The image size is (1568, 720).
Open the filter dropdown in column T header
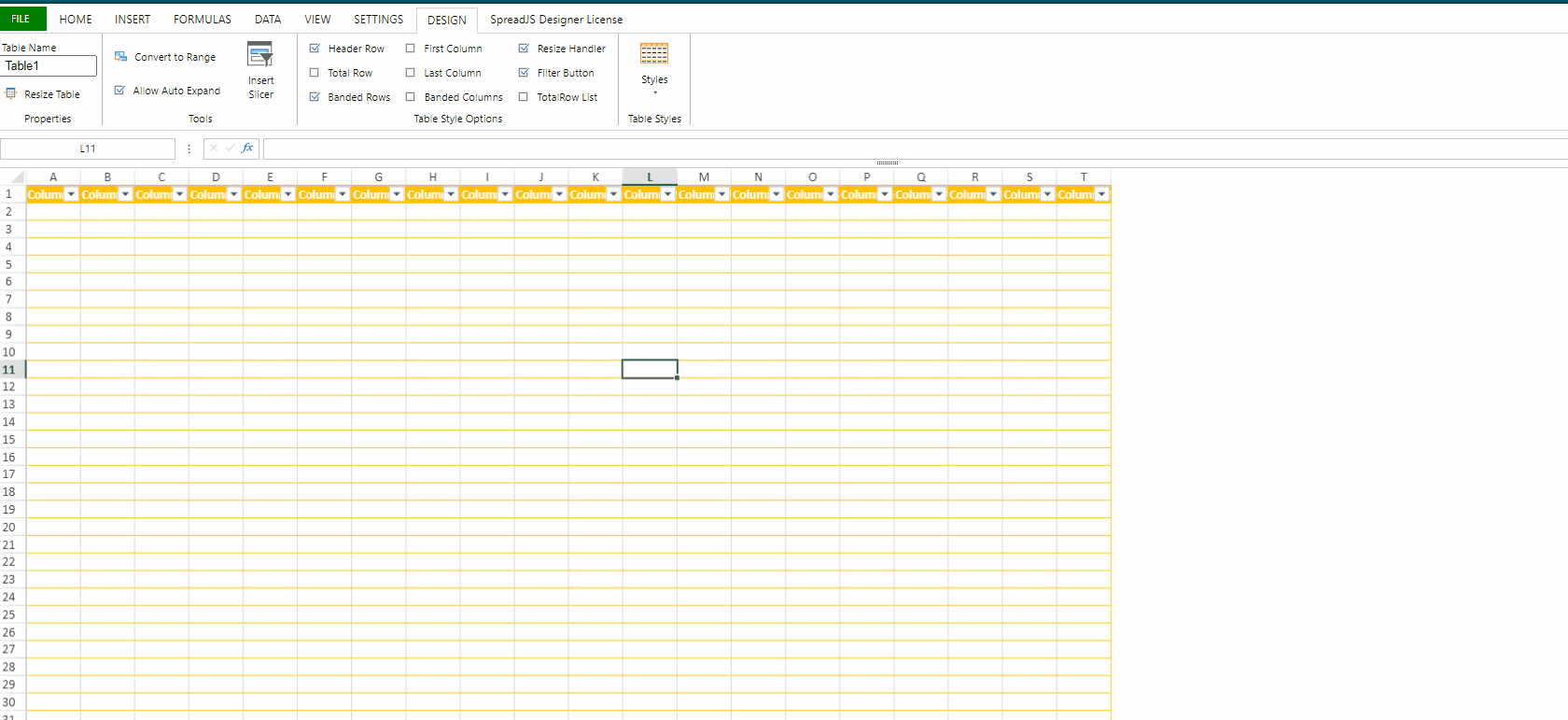[x=1101, y=194]
